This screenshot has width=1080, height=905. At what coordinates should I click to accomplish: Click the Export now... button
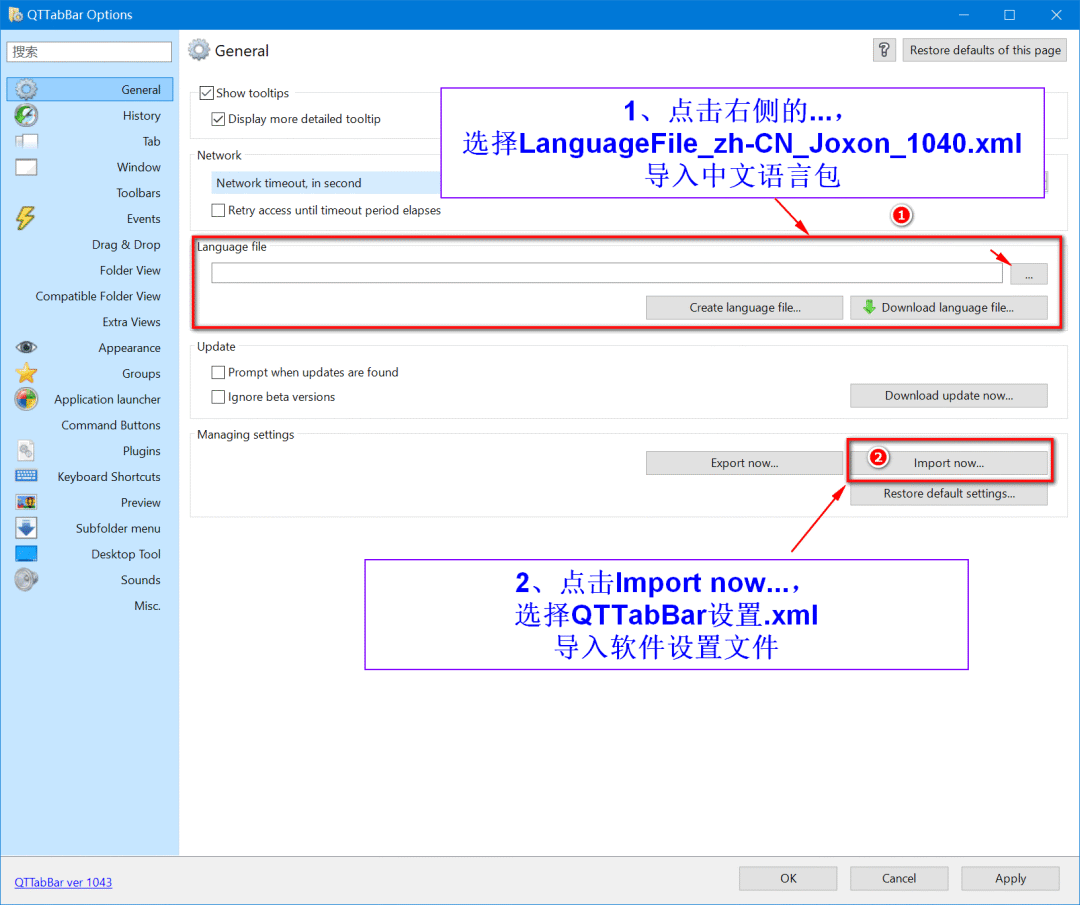(x=744, y=464)
